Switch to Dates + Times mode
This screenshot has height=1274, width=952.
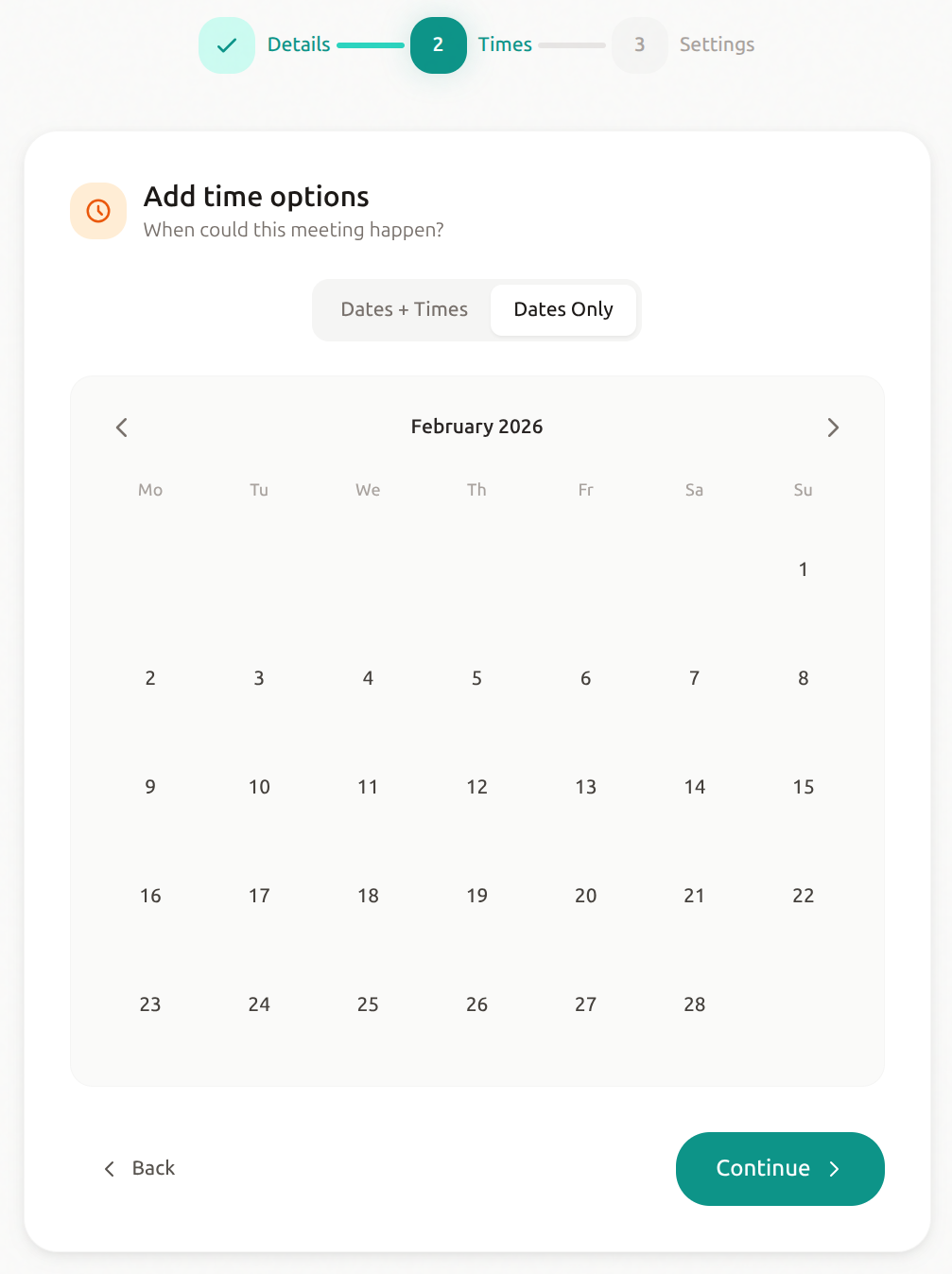(404, 309)
